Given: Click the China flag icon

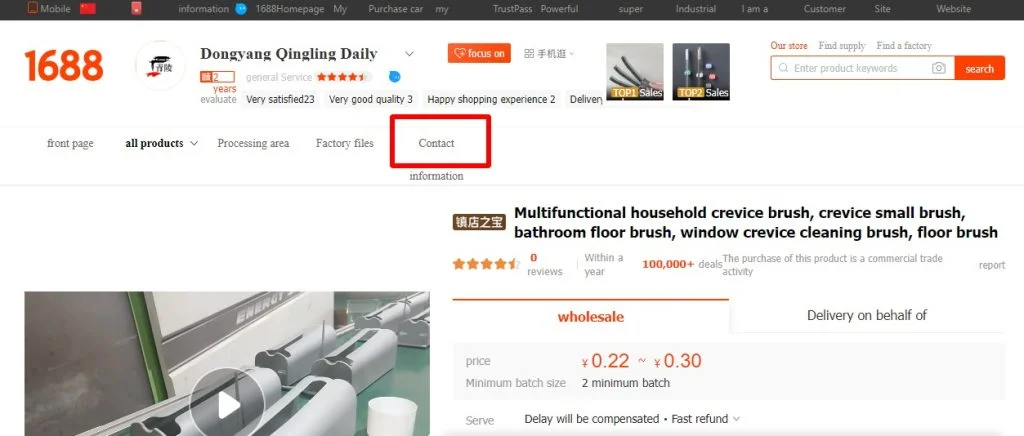Looking at the screenshot, I should click(x=88, y=8).
